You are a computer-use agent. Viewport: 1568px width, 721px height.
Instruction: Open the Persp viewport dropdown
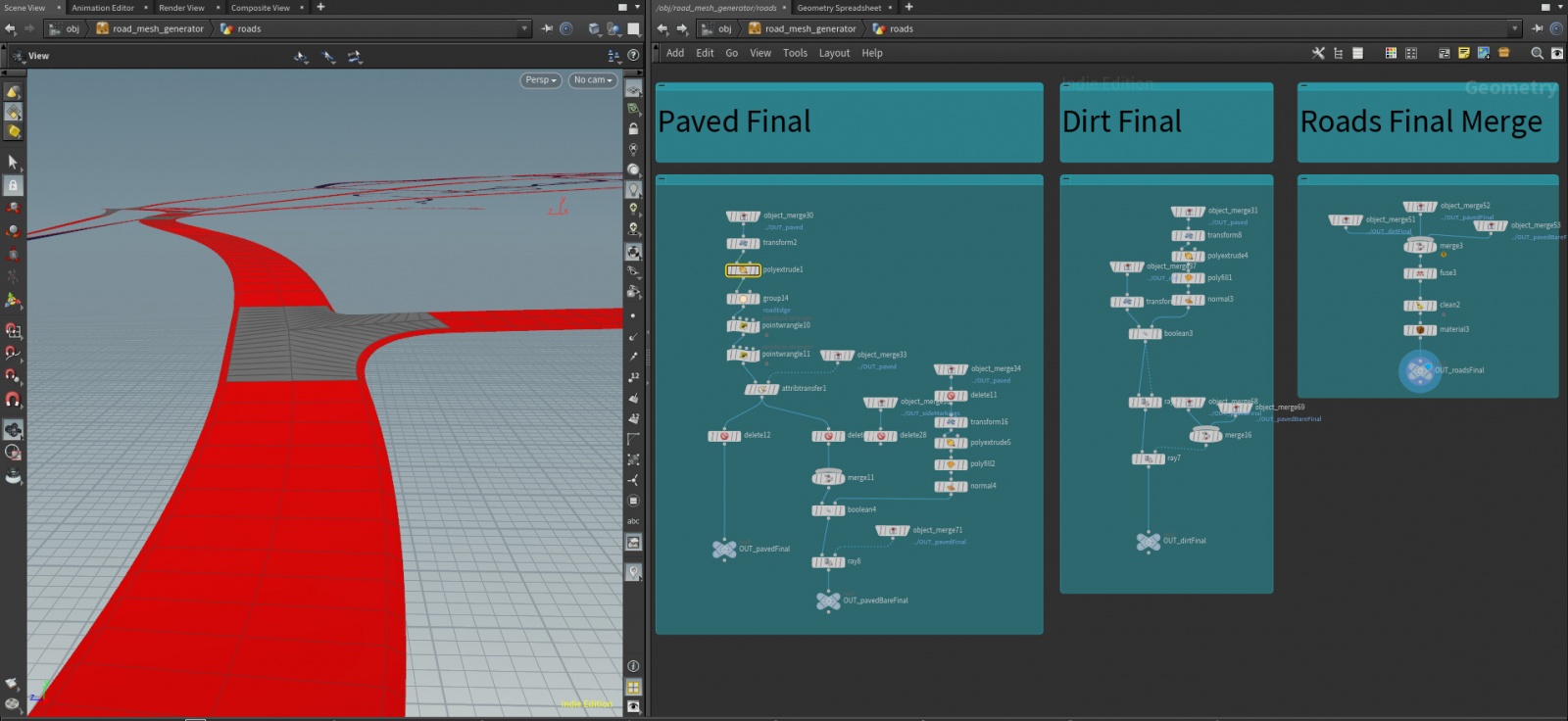pyautogui.click(x=541, y=80)
